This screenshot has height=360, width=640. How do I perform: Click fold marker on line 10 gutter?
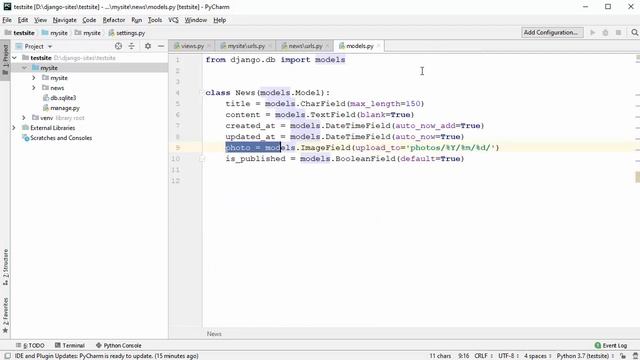tap(202, 159)
